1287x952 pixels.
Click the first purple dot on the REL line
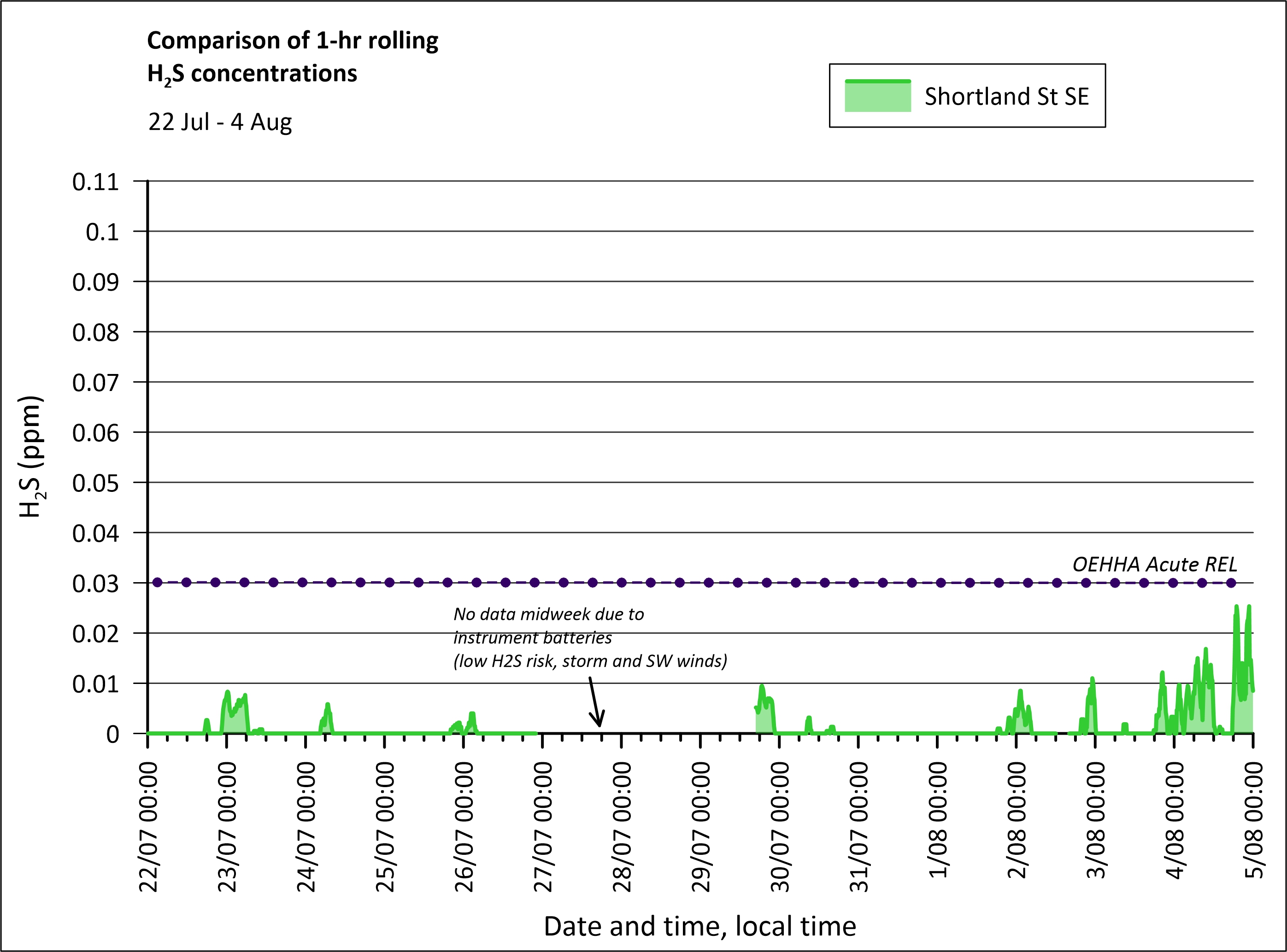click(158, 583)
